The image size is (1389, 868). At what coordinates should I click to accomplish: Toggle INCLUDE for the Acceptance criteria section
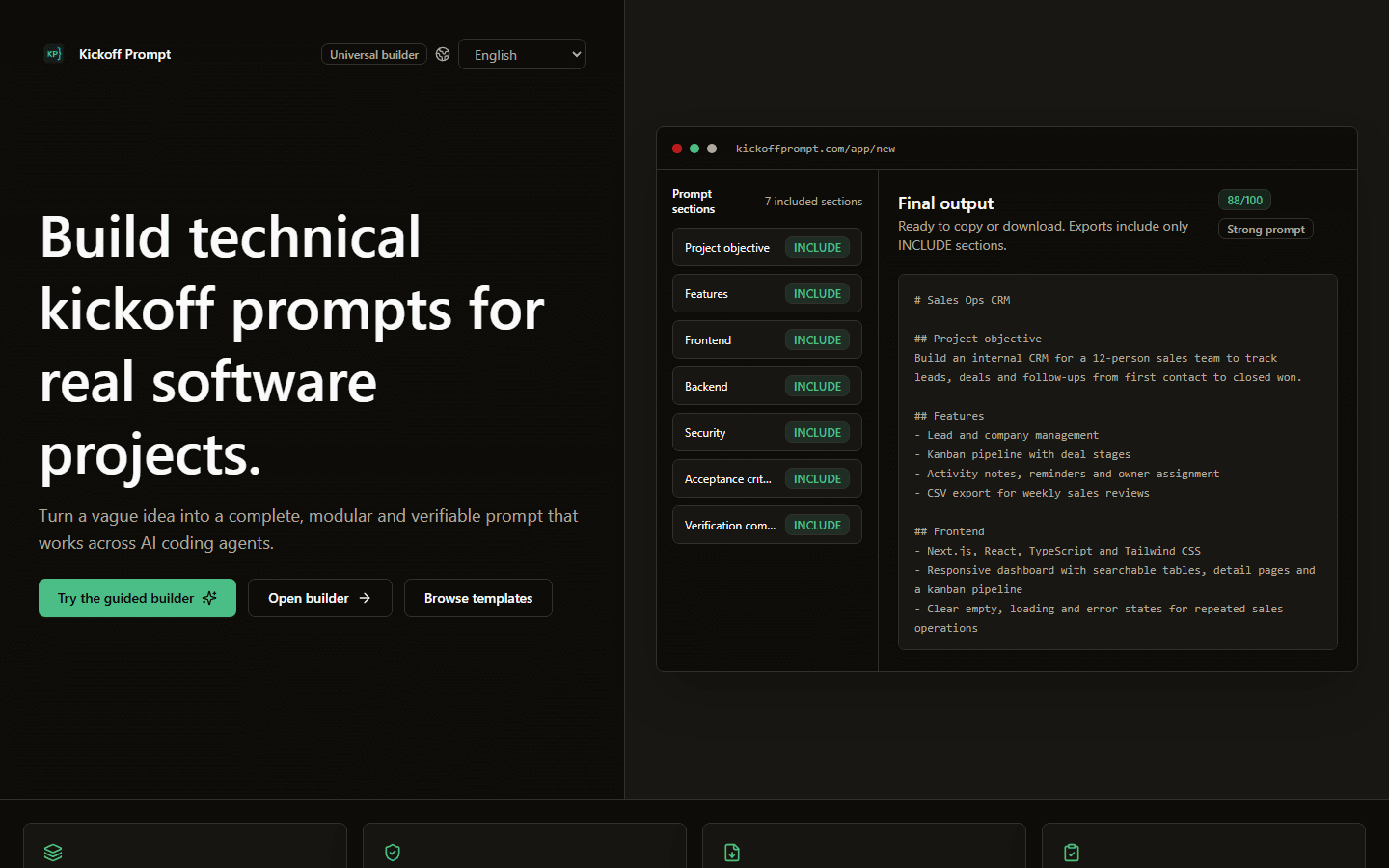click(x=817, y=479)
